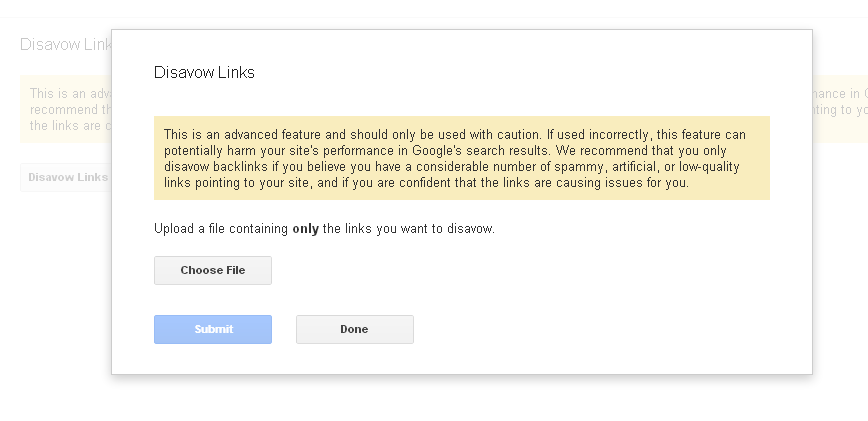Click the background Disavow Links button
Viewport: 868px width, 421px height.
point(66,177)
